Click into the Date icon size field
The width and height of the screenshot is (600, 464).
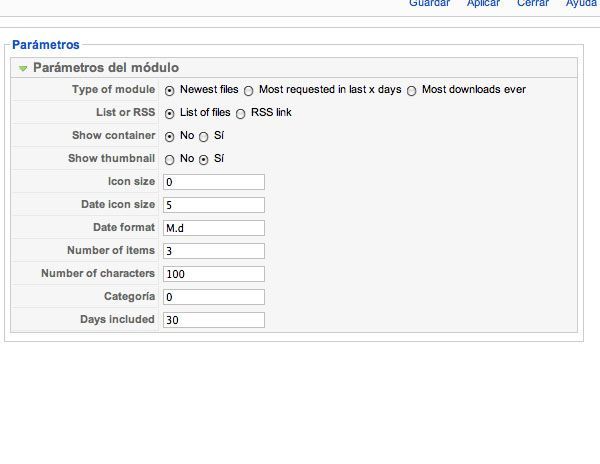pos(214,205)
